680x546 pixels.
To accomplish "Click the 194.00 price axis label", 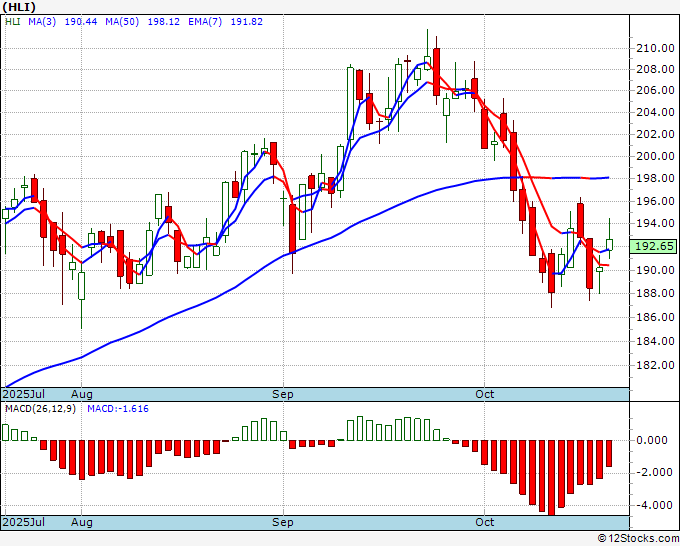I will 655,223.
